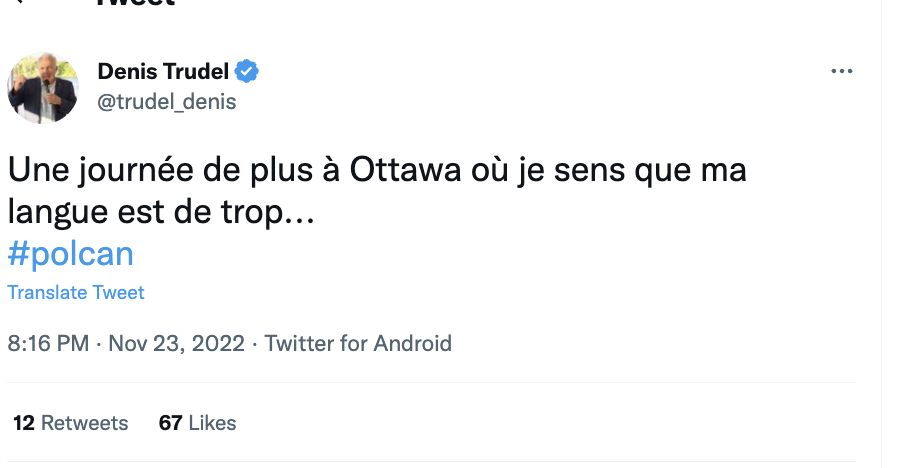Click the word Ottawa in the tweet
The image size is (902, 468).
(406, 170)
